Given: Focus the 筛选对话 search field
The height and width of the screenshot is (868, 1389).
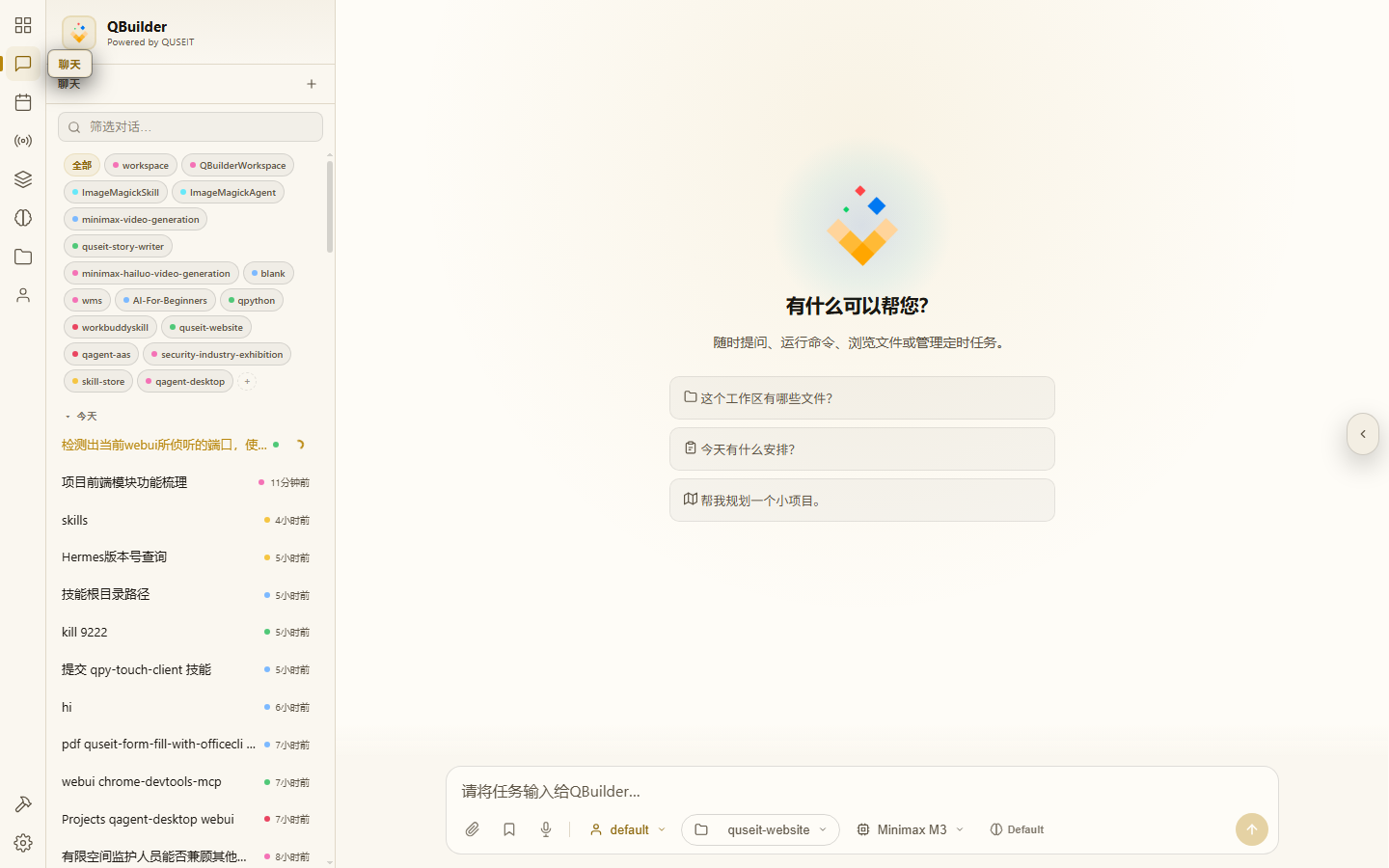Looking at the screenshot, I should (x=190, y=126).
